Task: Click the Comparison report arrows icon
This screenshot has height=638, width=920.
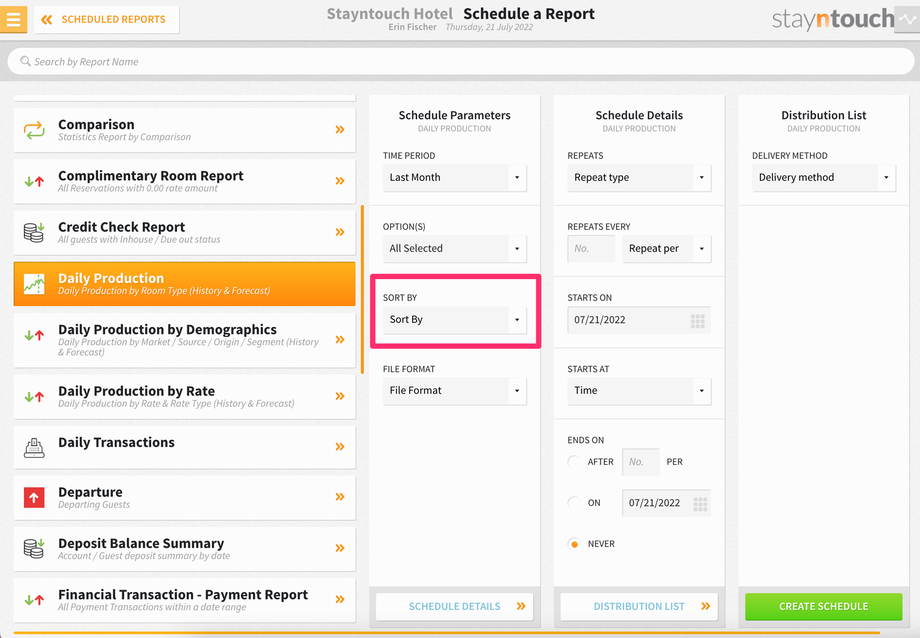Action: click(34, 130)
